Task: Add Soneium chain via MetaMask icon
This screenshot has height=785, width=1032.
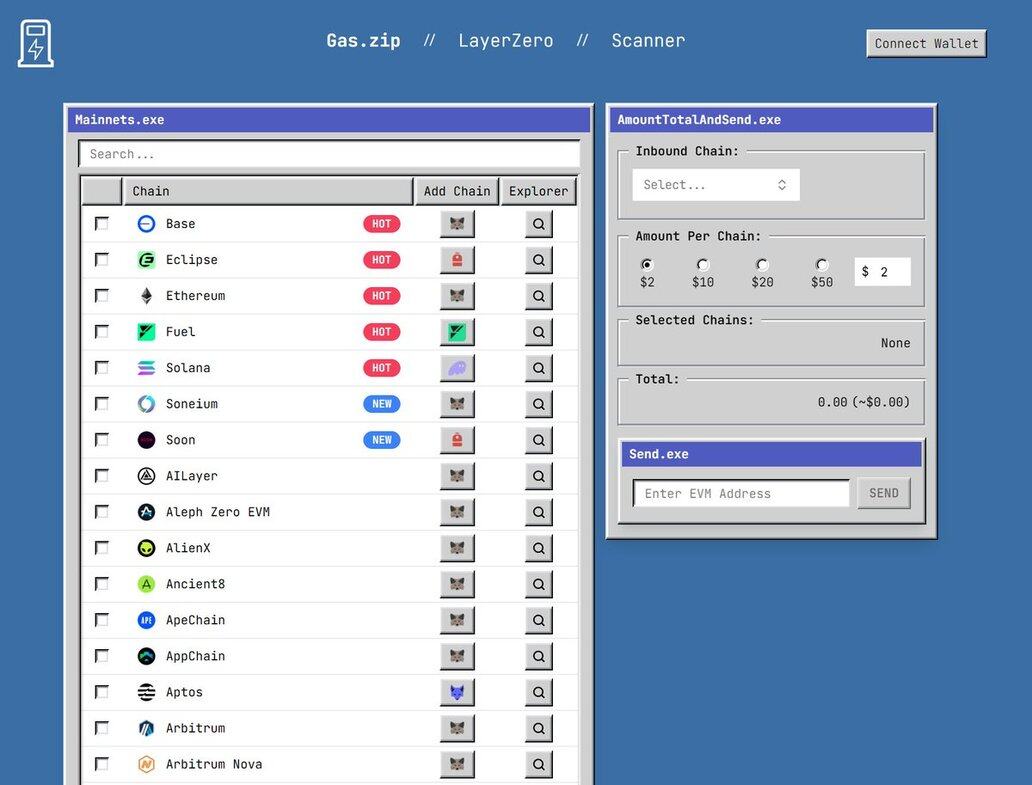Action: [x=457, y=404]
